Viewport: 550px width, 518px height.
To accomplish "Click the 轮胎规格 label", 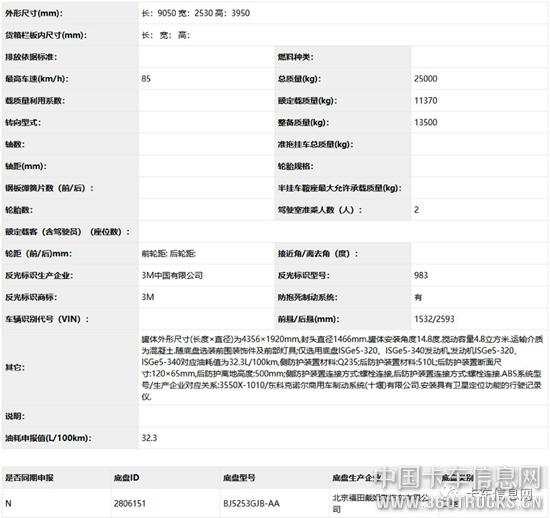I will (x=295, y=166).
